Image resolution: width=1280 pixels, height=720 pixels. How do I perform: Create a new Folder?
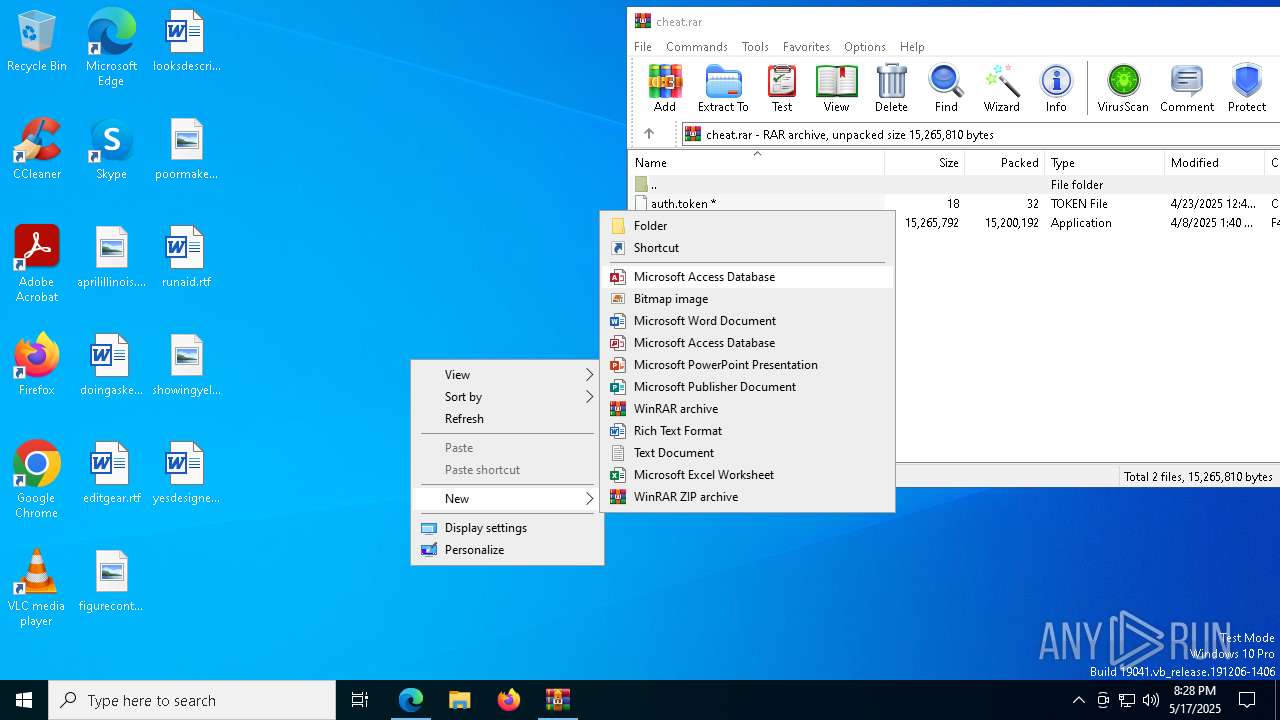(x=747, y=226)
